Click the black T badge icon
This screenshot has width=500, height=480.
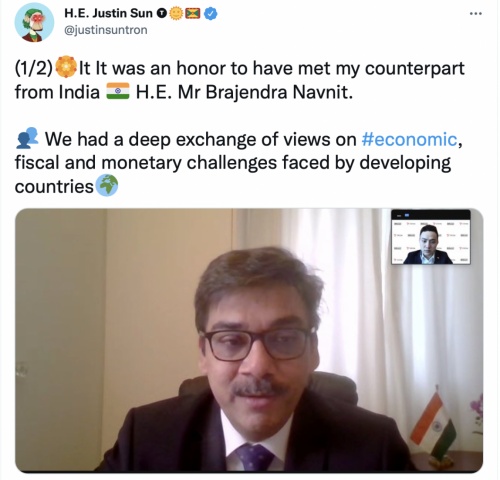[x=162, y=13]
